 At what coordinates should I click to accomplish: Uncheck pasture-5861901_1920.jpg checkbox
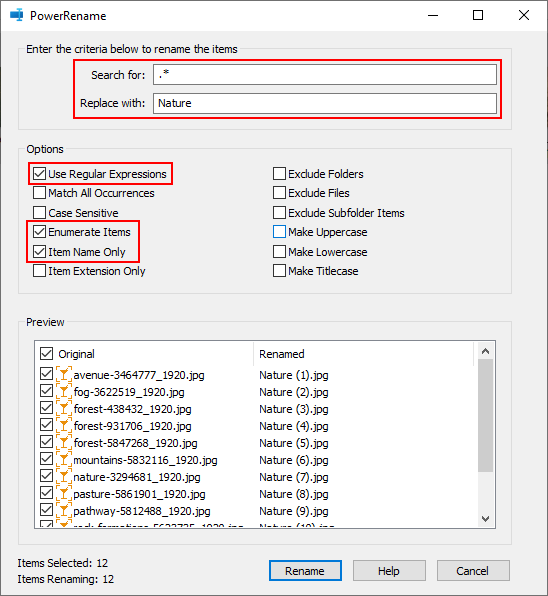46,493
